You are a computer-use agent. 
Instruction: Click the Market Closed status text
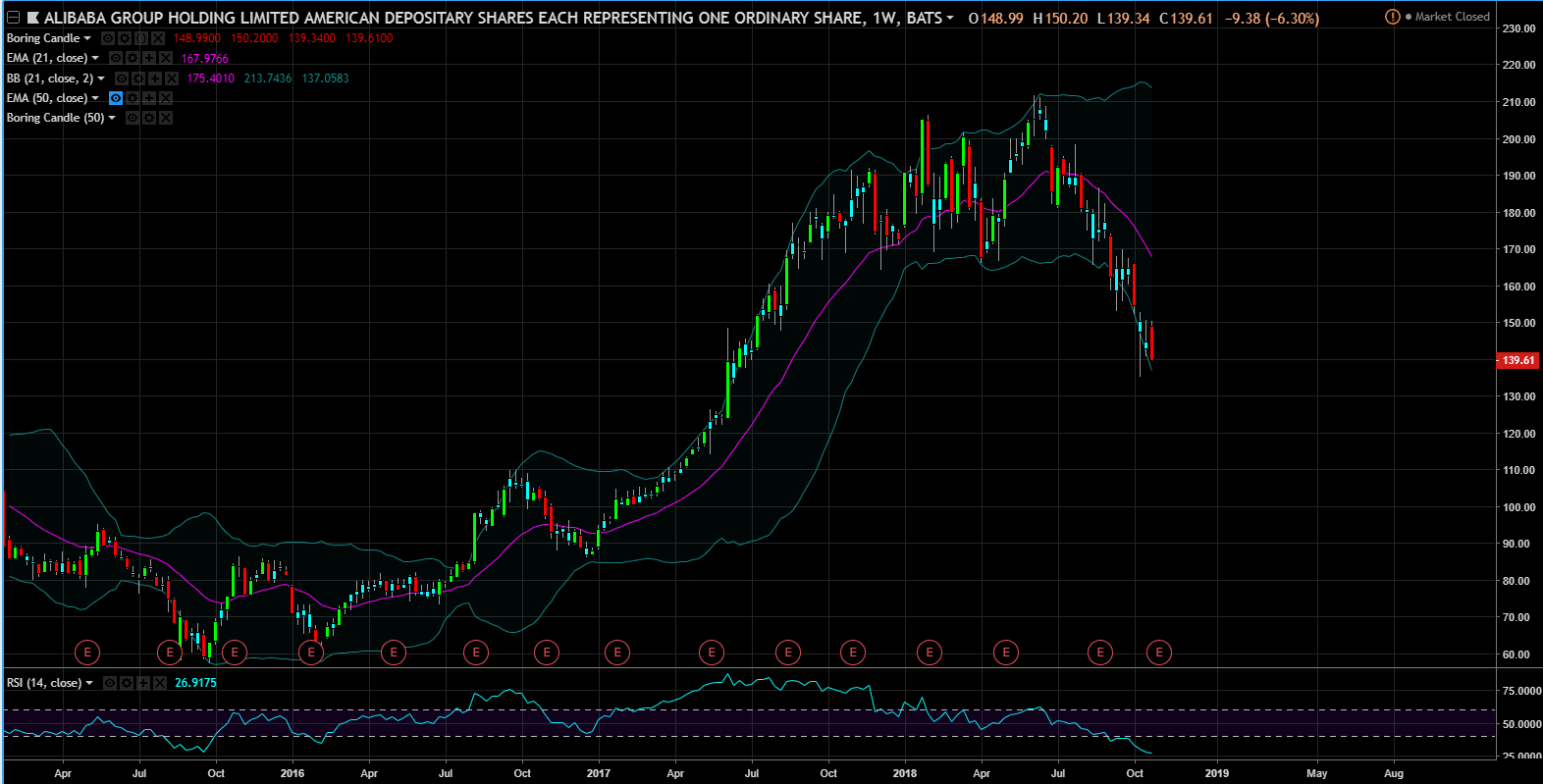1452,17
